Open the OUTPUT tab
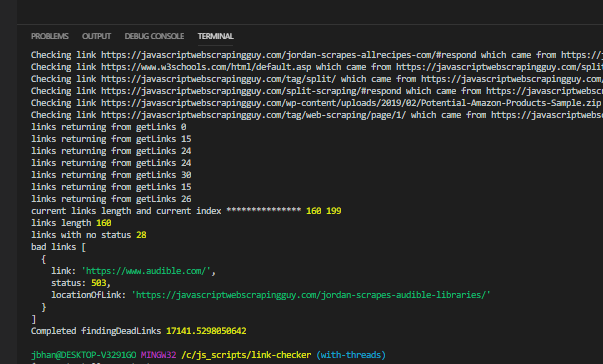Viewport: 603px width, 364px height. (96, 36)
